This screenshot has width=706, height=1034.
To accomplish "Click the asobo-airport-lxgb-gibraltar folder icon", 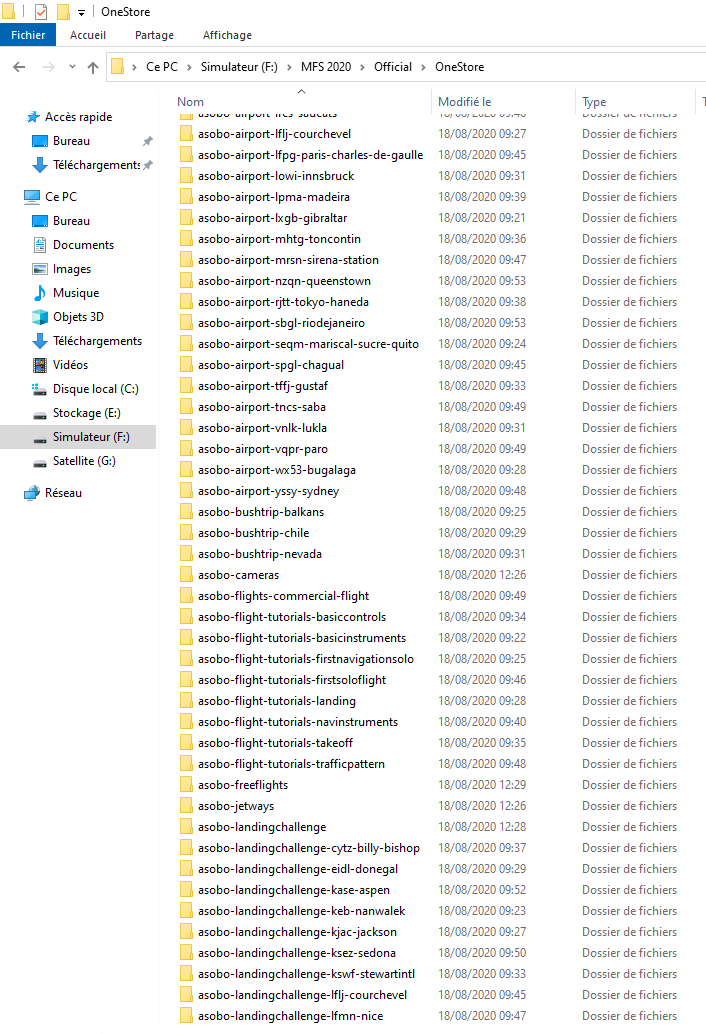I will pos(187,218).
